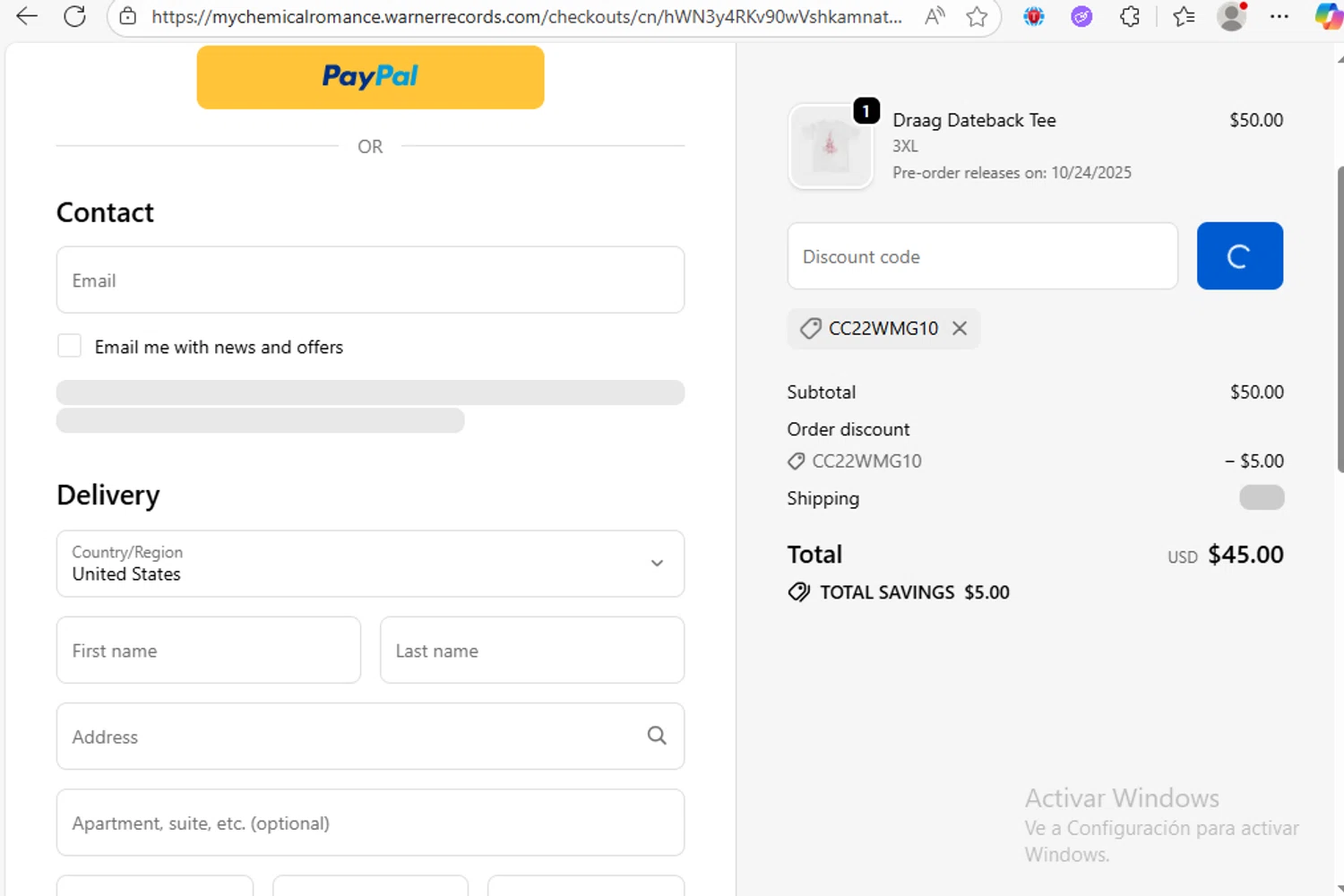Screen dimensions: 1344x896
Task: Click the page vertical scrollbar
Action: click(x=1340, y=318)
